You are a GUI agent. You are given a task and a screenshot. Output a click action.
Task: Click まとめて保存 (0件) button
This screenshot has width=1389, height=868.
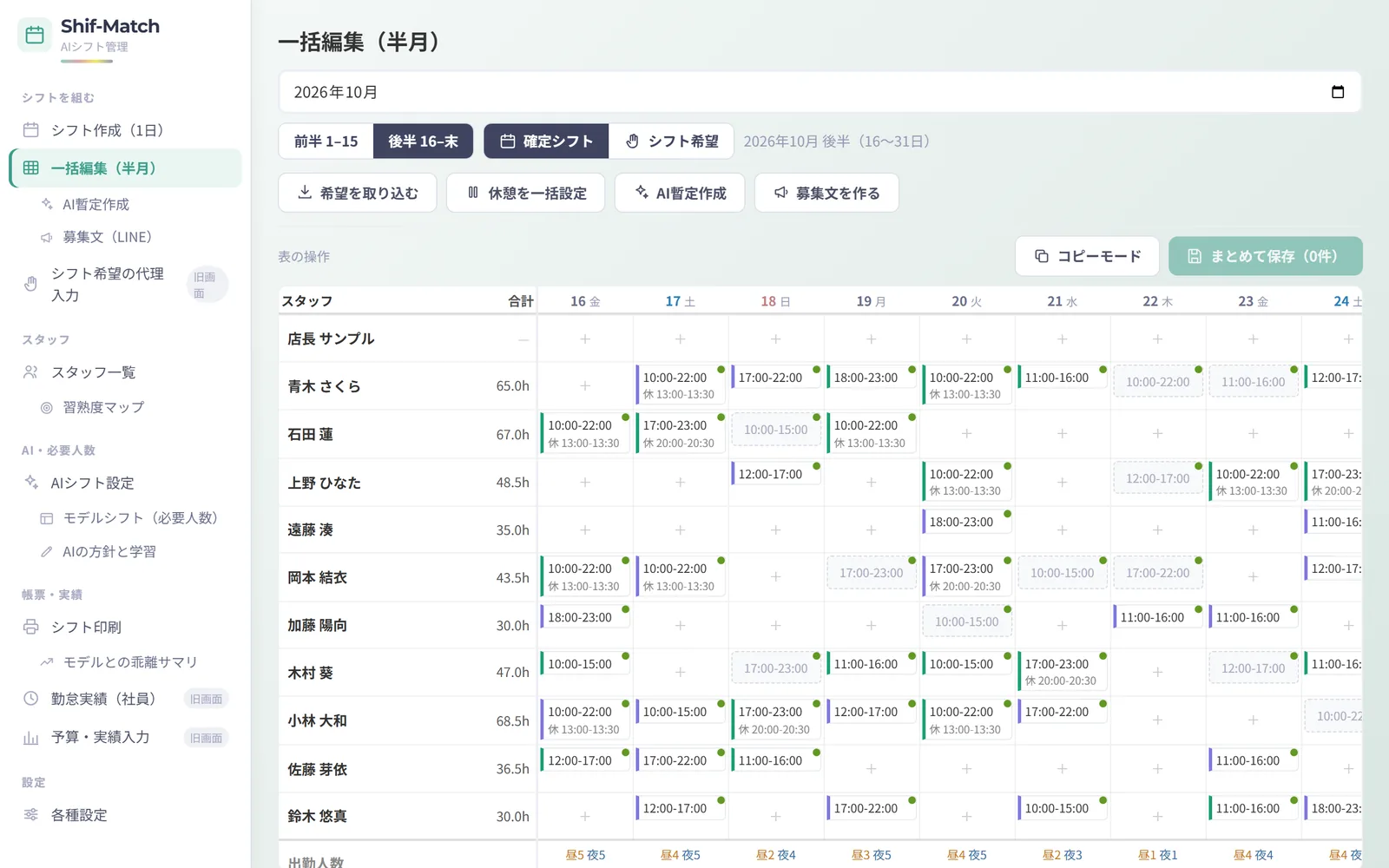tap(1265, 256)
